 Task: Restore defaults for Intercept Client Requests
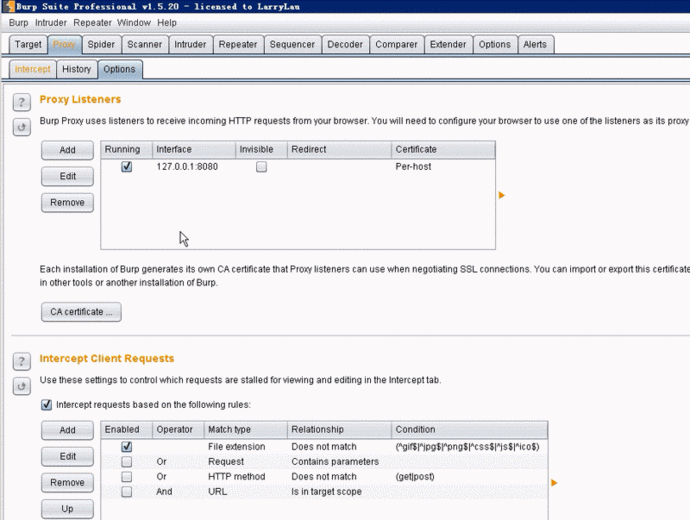coord(22,387)
